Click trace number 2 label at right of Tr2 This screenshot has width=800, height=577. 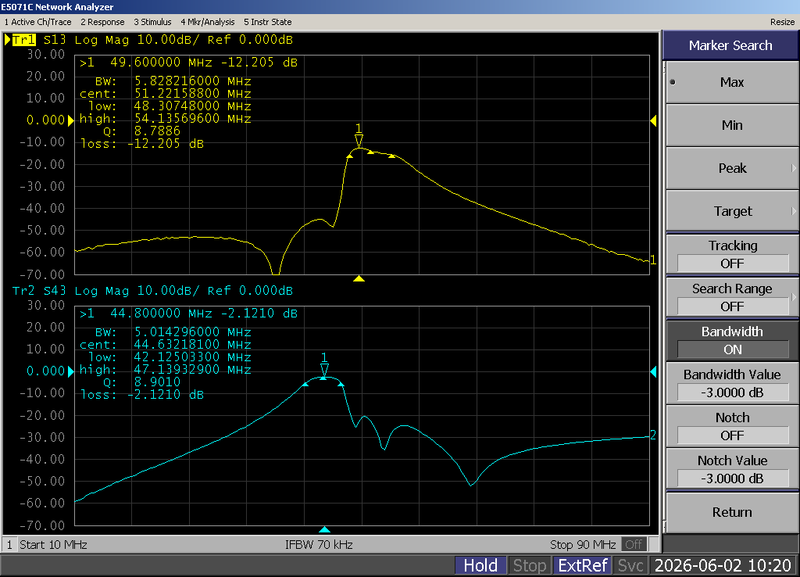click(653, 435)
